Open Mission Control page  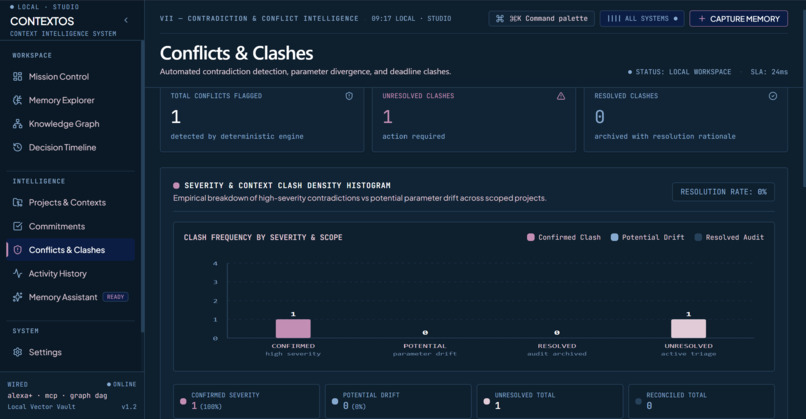point(70,77)
